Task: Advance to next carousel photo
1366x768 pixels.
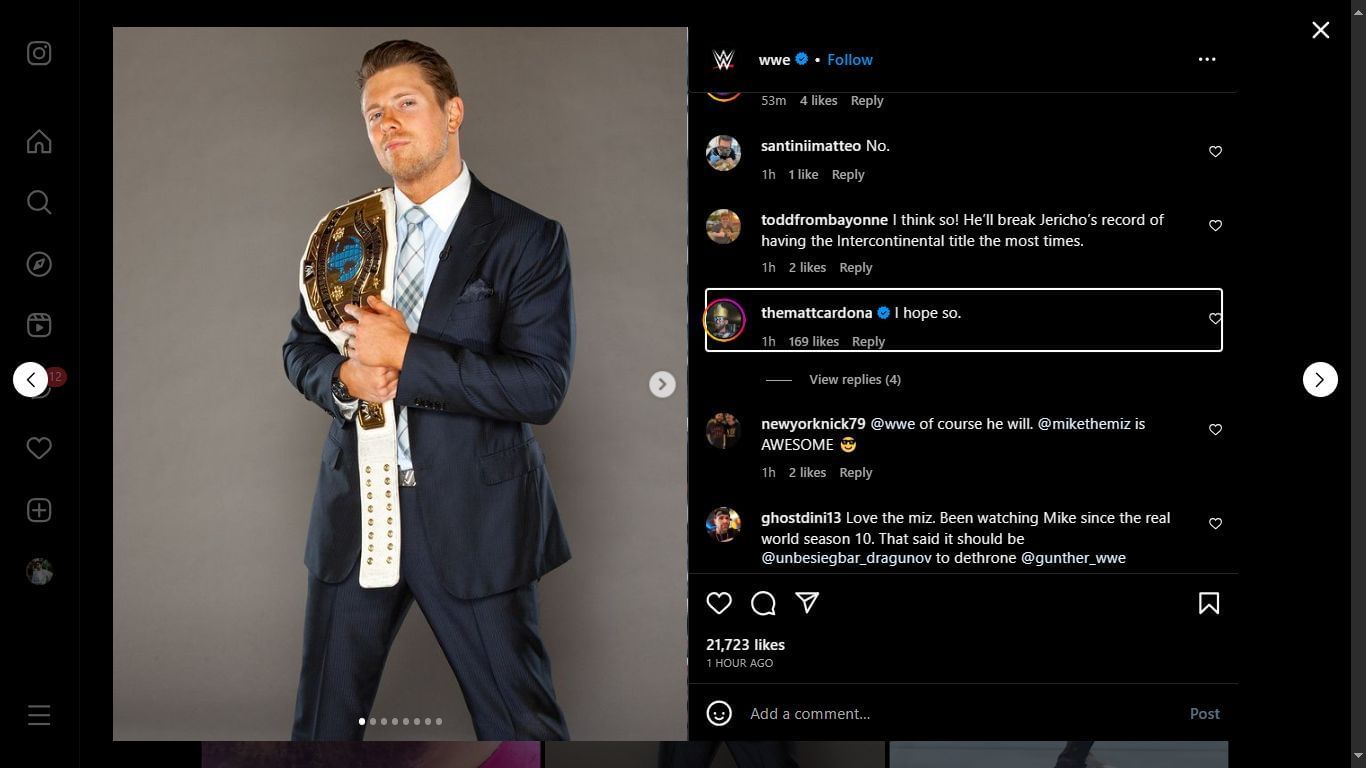Action: point(662,384)
